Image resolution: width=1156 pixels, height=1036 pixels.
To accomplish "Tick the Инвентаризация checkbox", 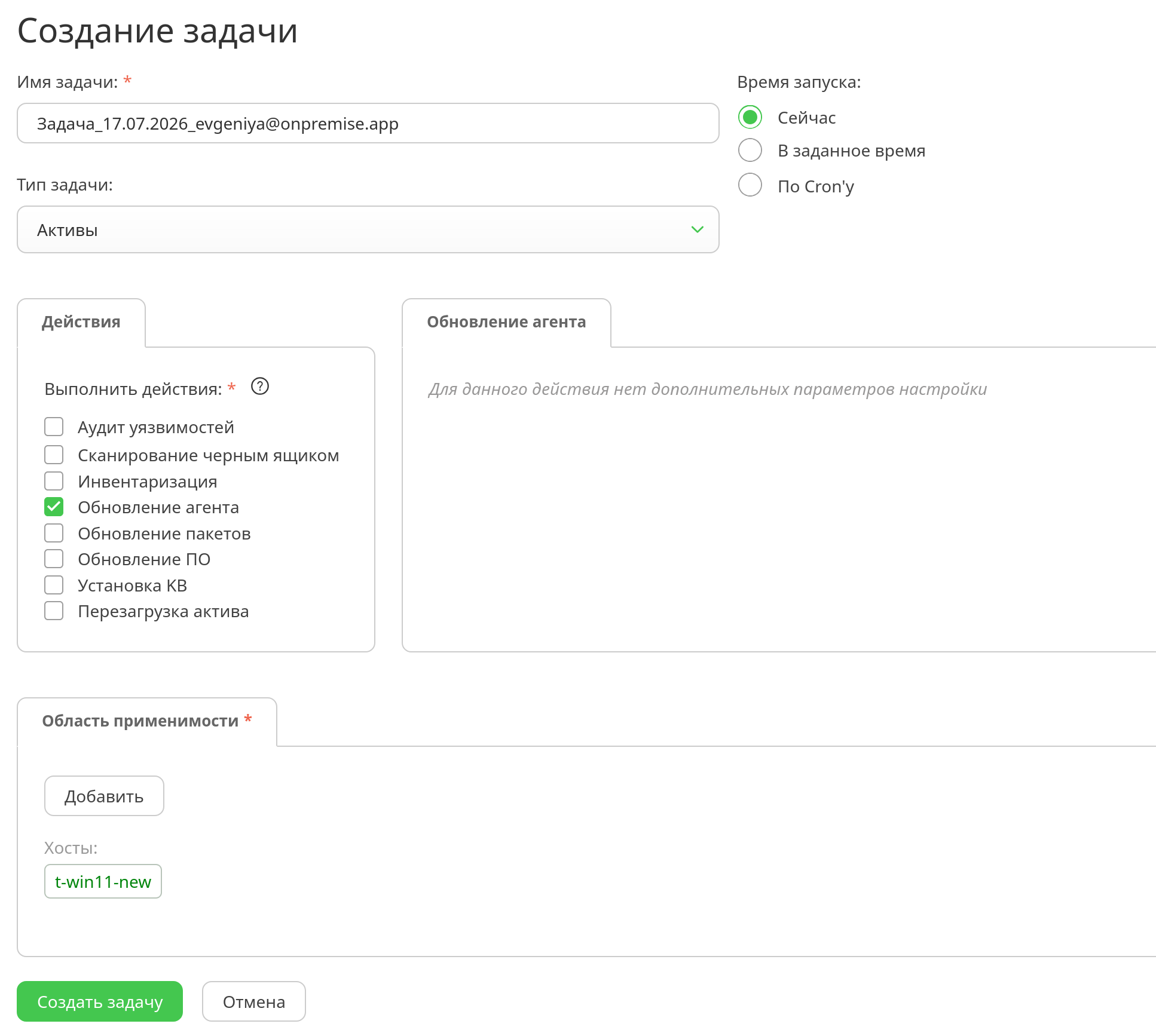I will click(x=54, y=481).
